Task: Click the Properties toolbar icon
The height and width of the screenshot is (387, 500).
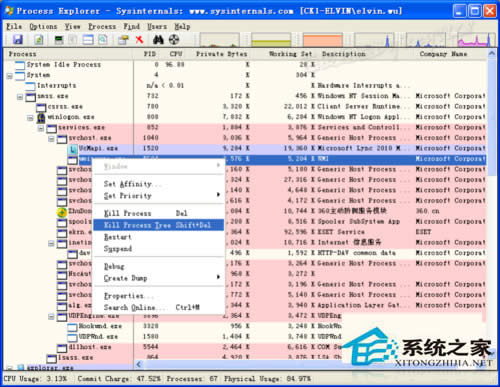Action: click(x=123, y=40)
